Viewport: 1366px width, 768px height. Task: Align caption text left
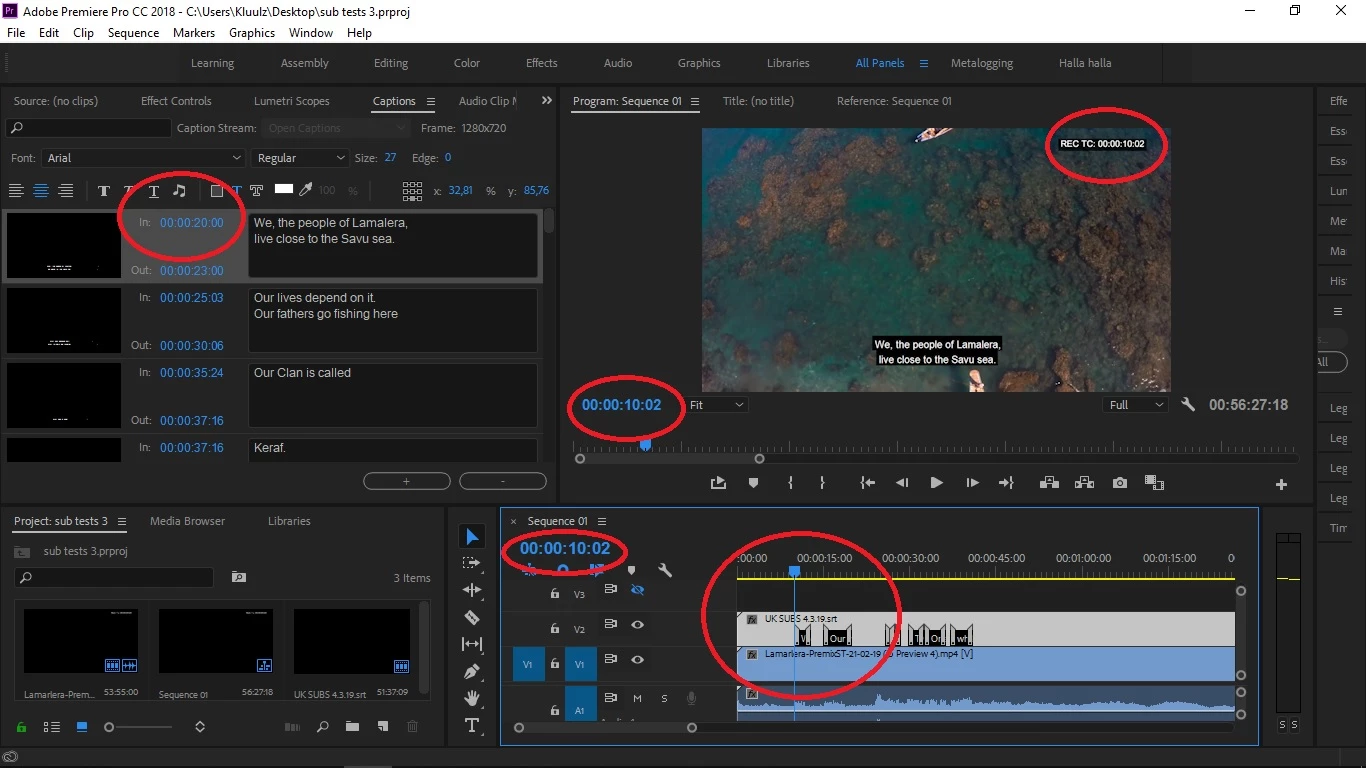(16, 190)
